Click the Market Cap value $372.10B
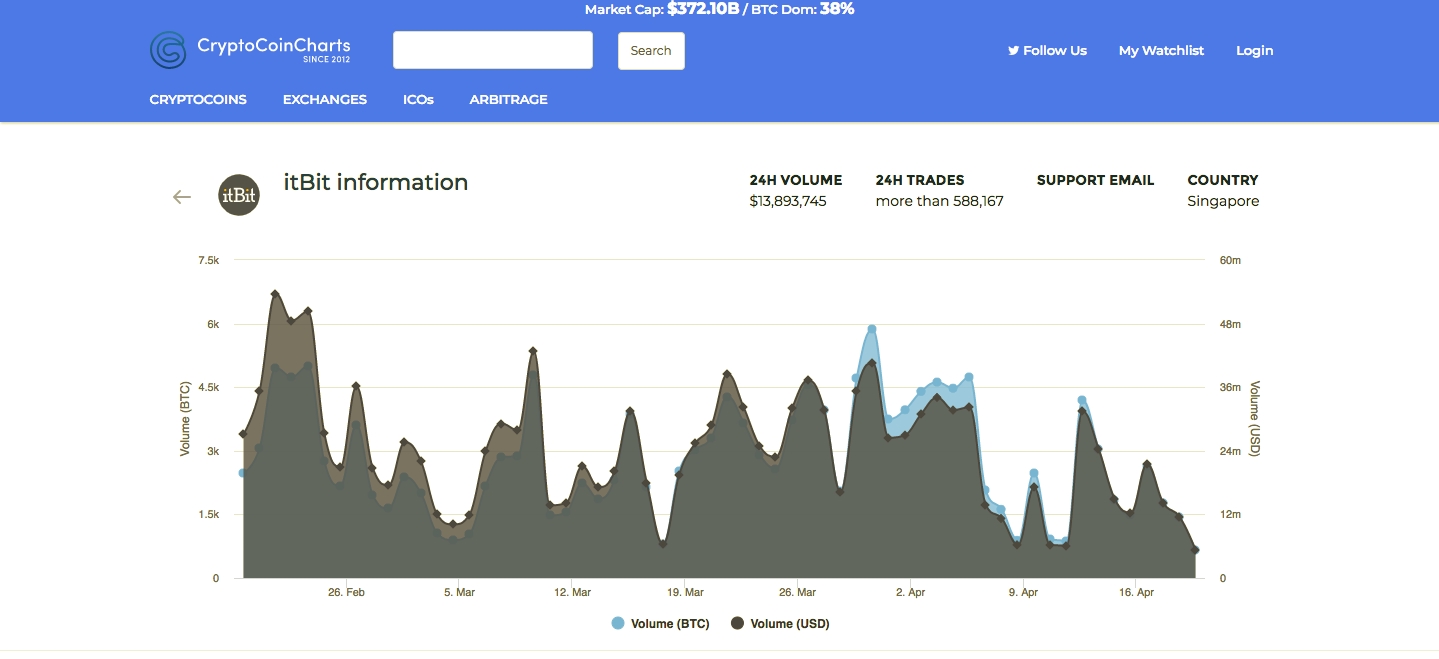Screen dimensions: 1439x659 [x=703, y=9]
